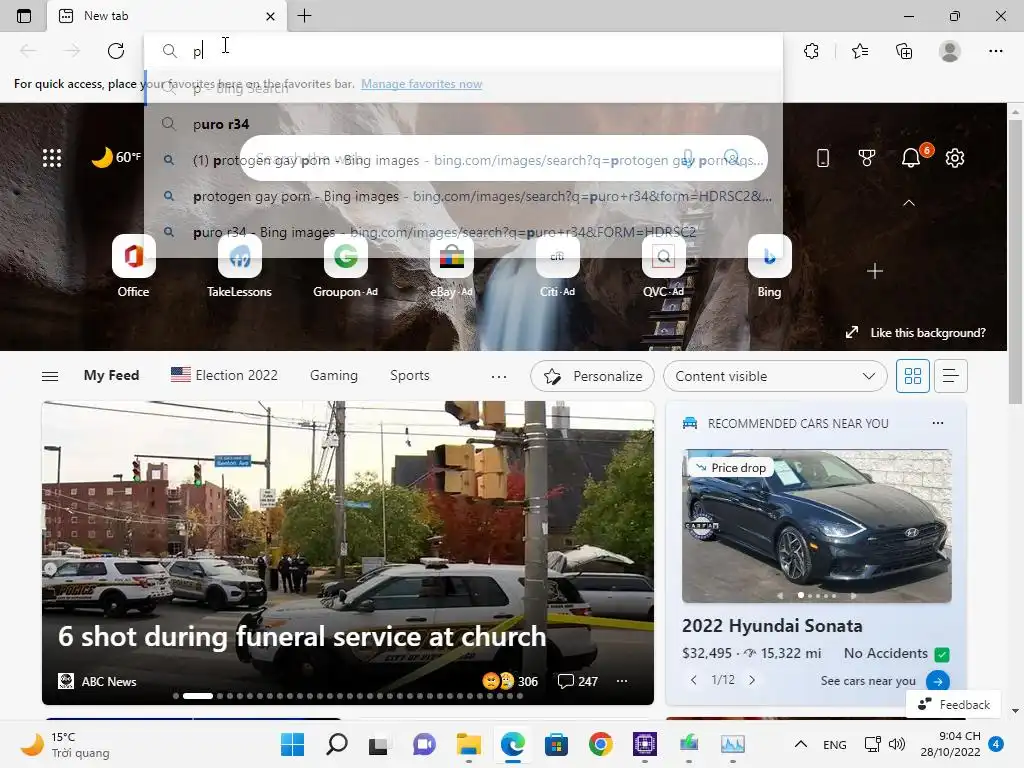Click reactions count 306 on news card
The height and width of the screenshot is (768, 1024).
(510, 681)
